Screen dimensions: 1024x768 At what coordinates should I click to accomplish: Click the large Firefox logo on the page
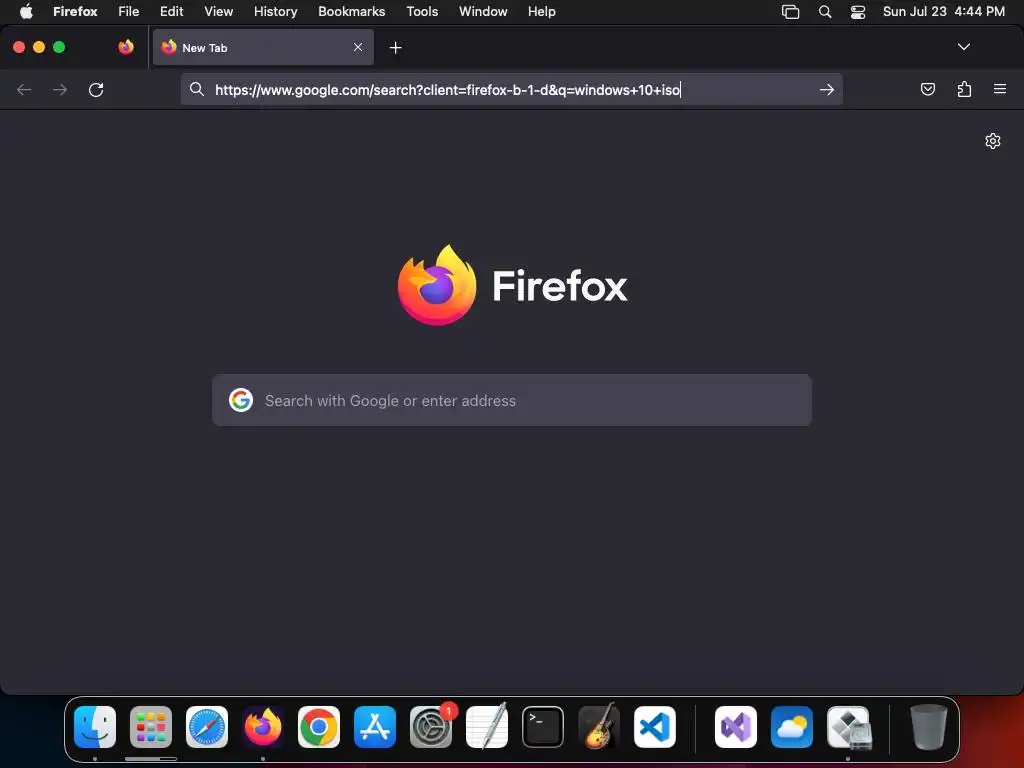pyautogui.click(x=437, y=285)
